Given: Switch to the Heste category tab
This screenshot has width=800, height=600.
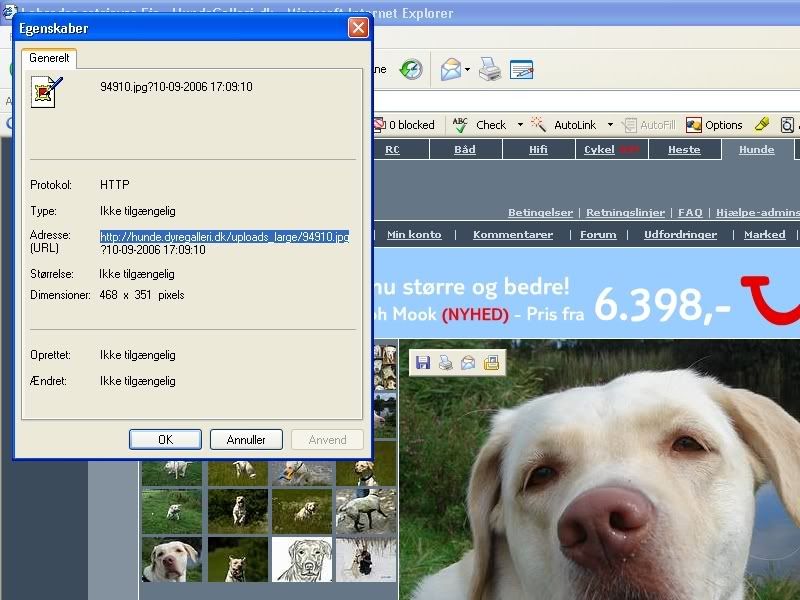Looking at the screenshot, I should pos(684,149).
